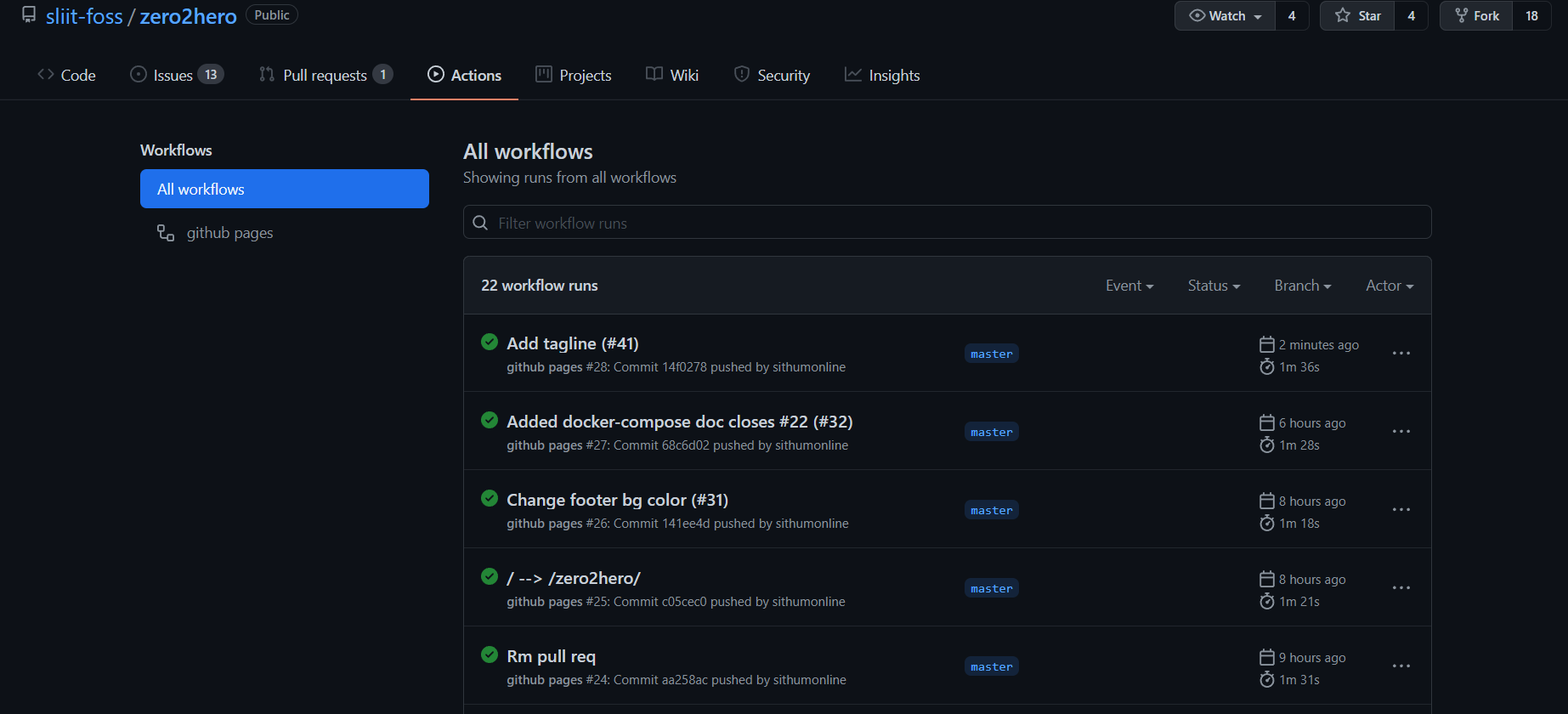The image size is (1568, 714).
Task: Click success icon for Rm pull req
Action: (490, 654)
